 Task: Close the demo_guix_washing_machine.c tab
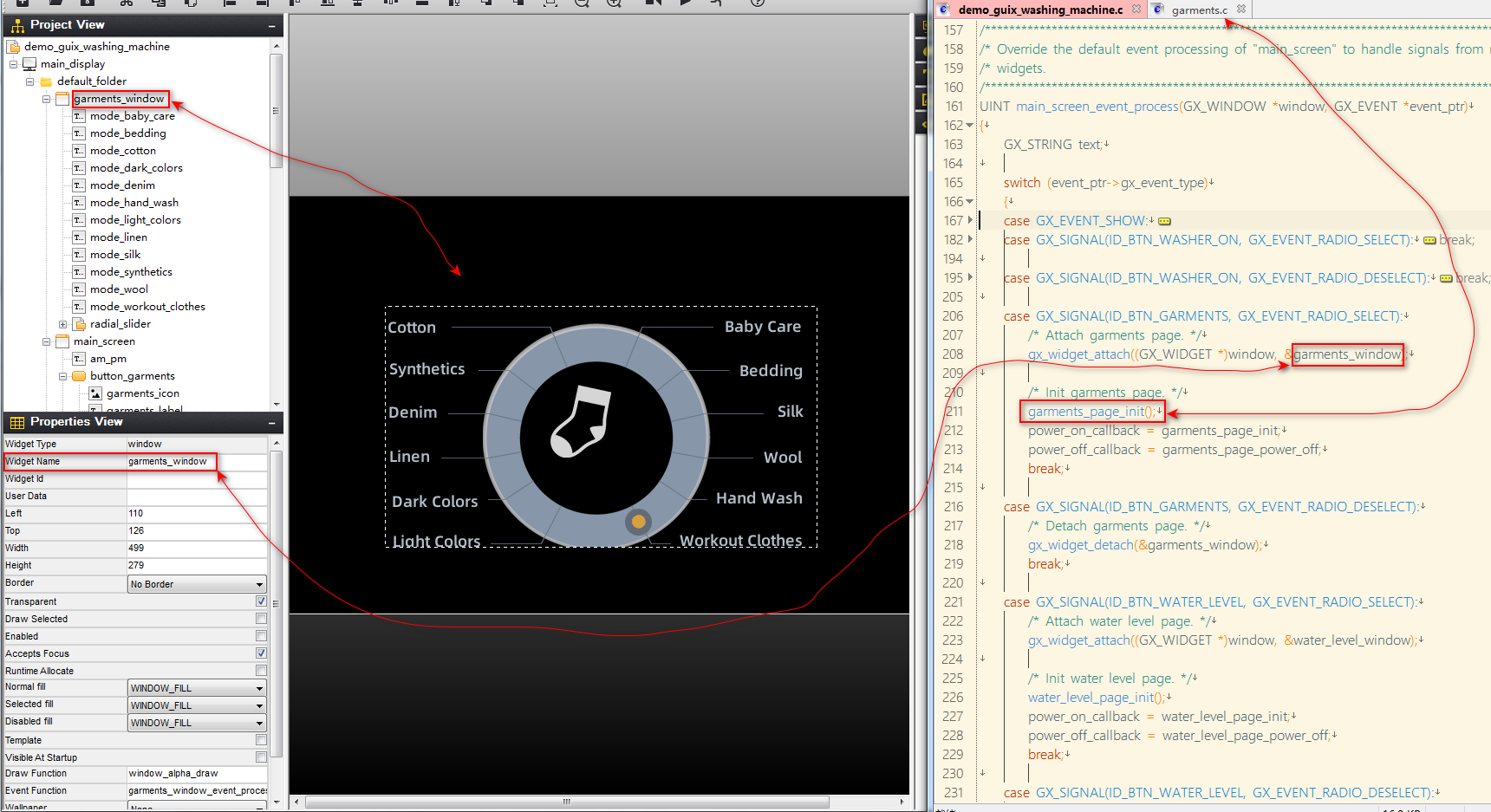click(x=1136, y=10)
